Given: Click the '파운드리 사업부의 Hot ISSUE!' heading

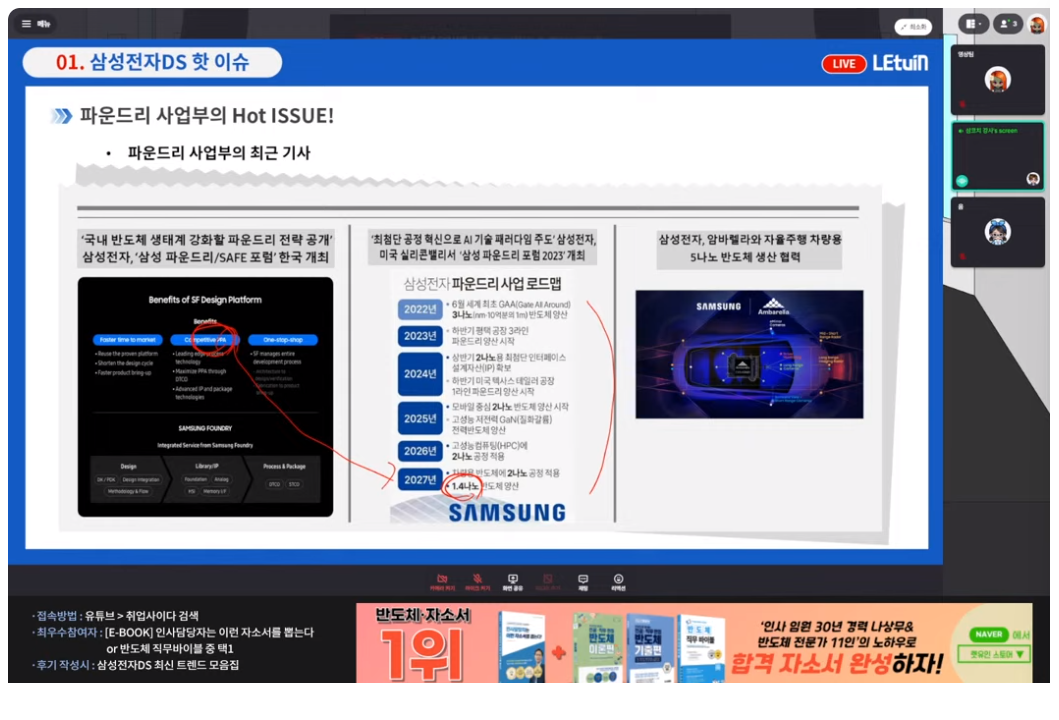Looking at the screenshot, I should (x=207, y=115).
